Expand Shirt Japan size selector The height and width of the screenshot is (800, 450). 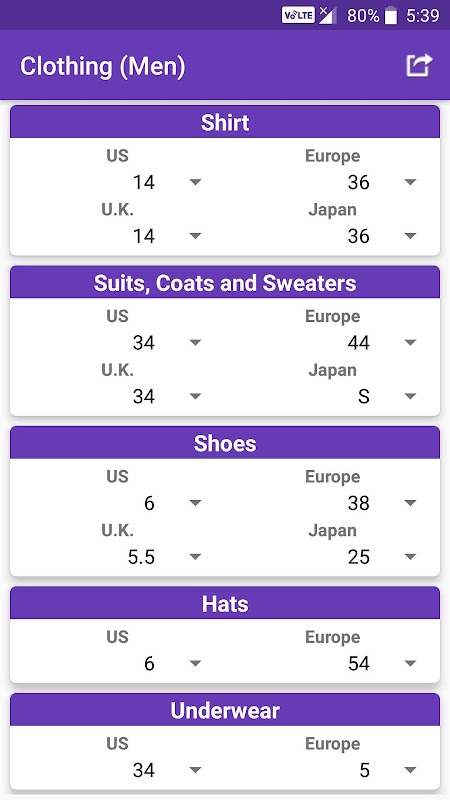pos(332,236)
